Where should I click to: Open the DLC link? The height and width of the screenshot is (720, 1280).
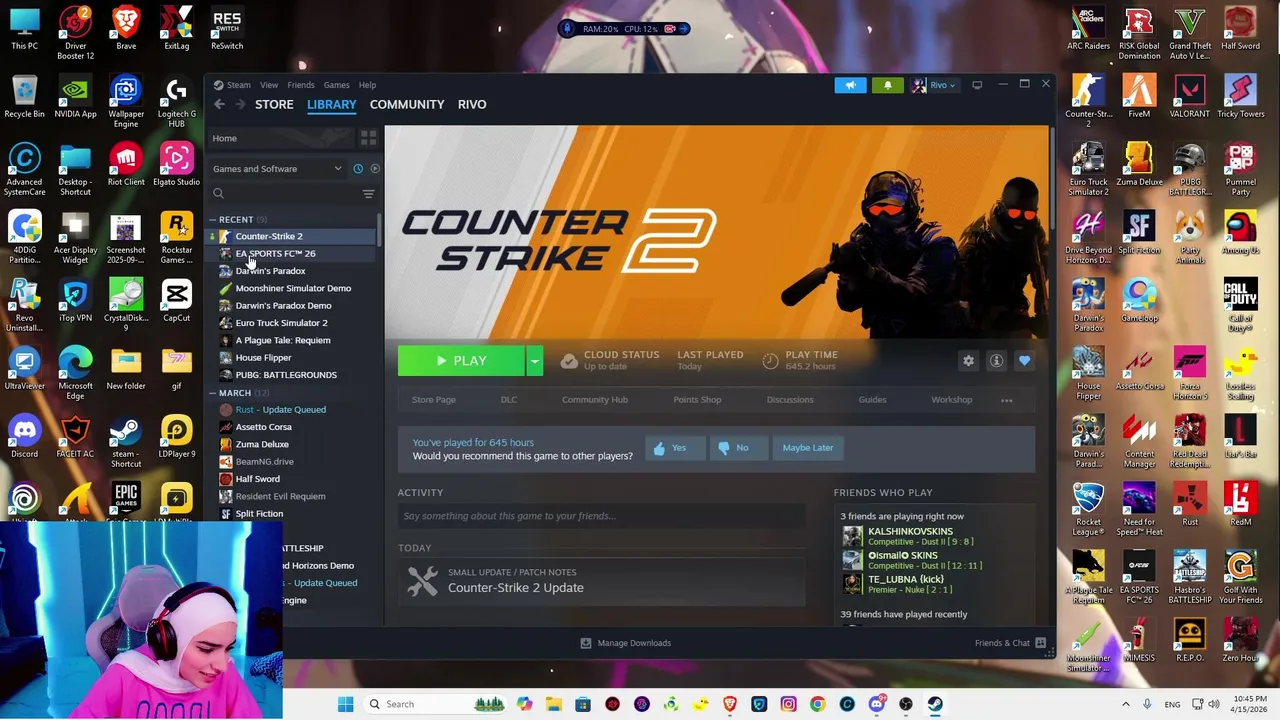point(509,400)
